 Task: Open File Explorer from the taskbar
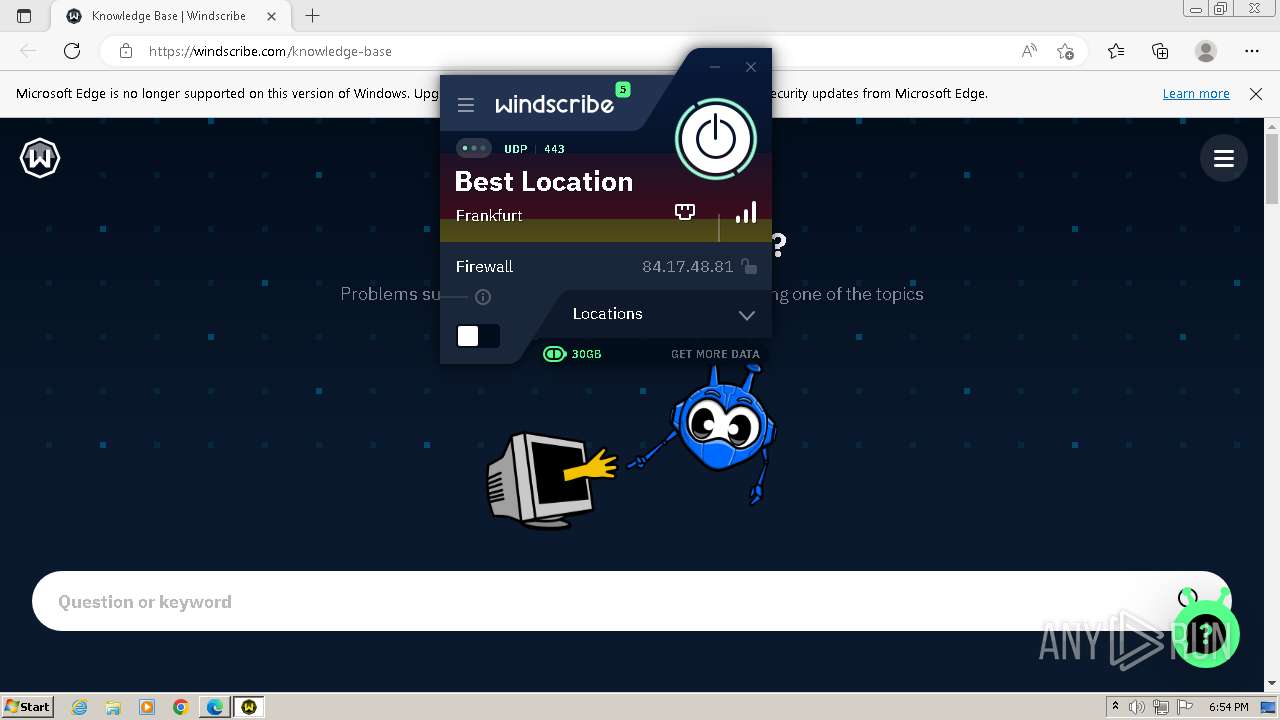[x=113, y=707]
